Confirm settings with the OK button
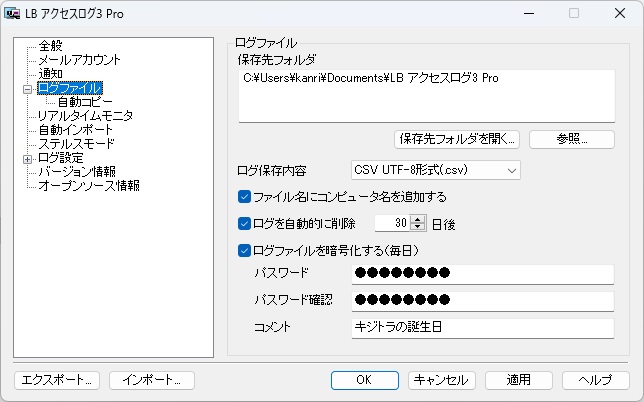644x402 pixels. [x=365, y=380]
